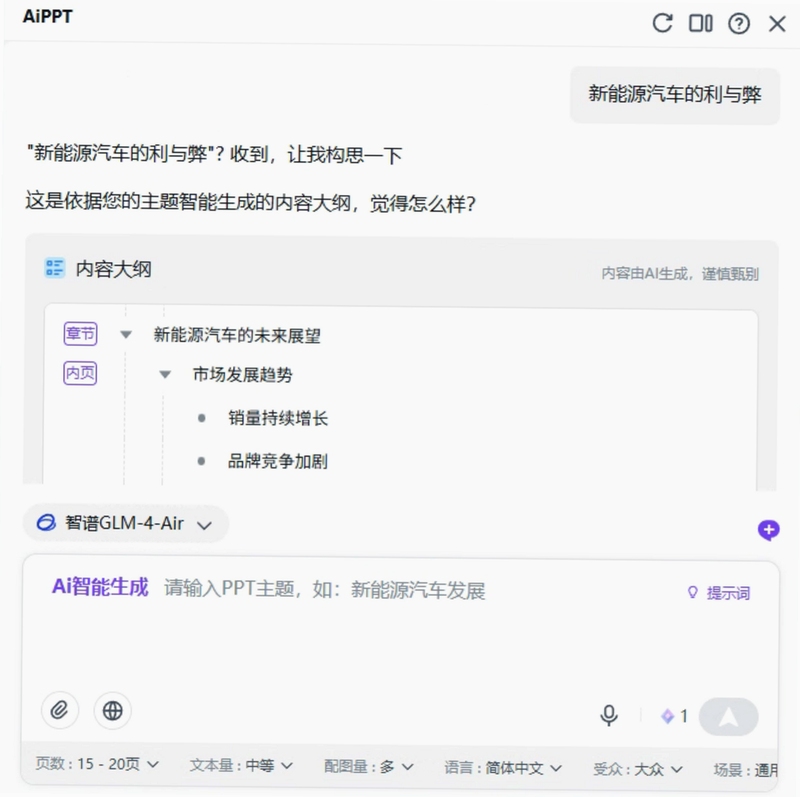This screenshot has width=800, height=797.
Task: Open the 场景 通用 dropdown
Action: pyautogui.click(x=746, y=769)
